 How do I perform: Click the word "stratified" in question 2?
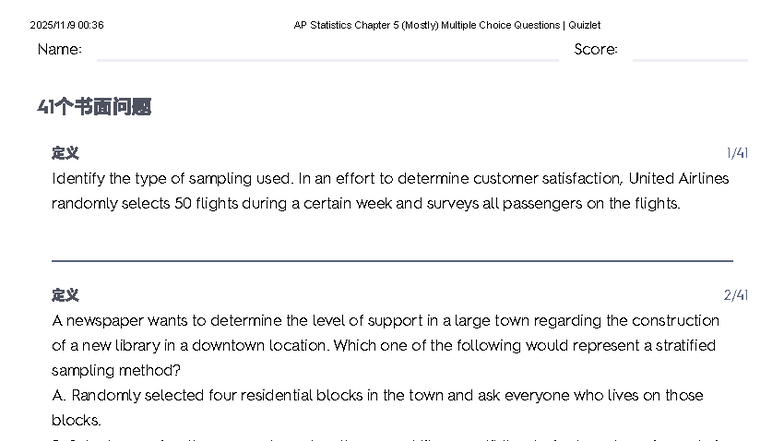682,345
